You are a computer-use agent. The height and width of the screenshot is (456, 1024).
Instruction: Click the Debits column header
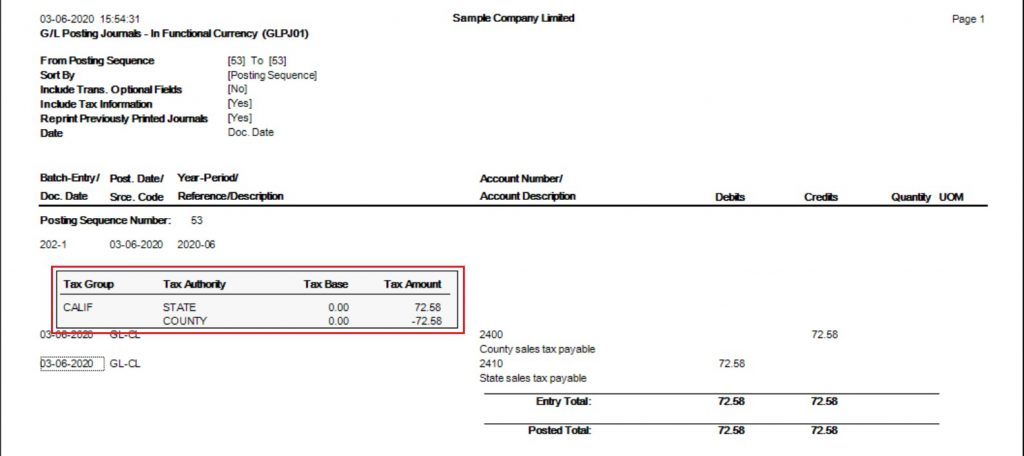(730, 197)
